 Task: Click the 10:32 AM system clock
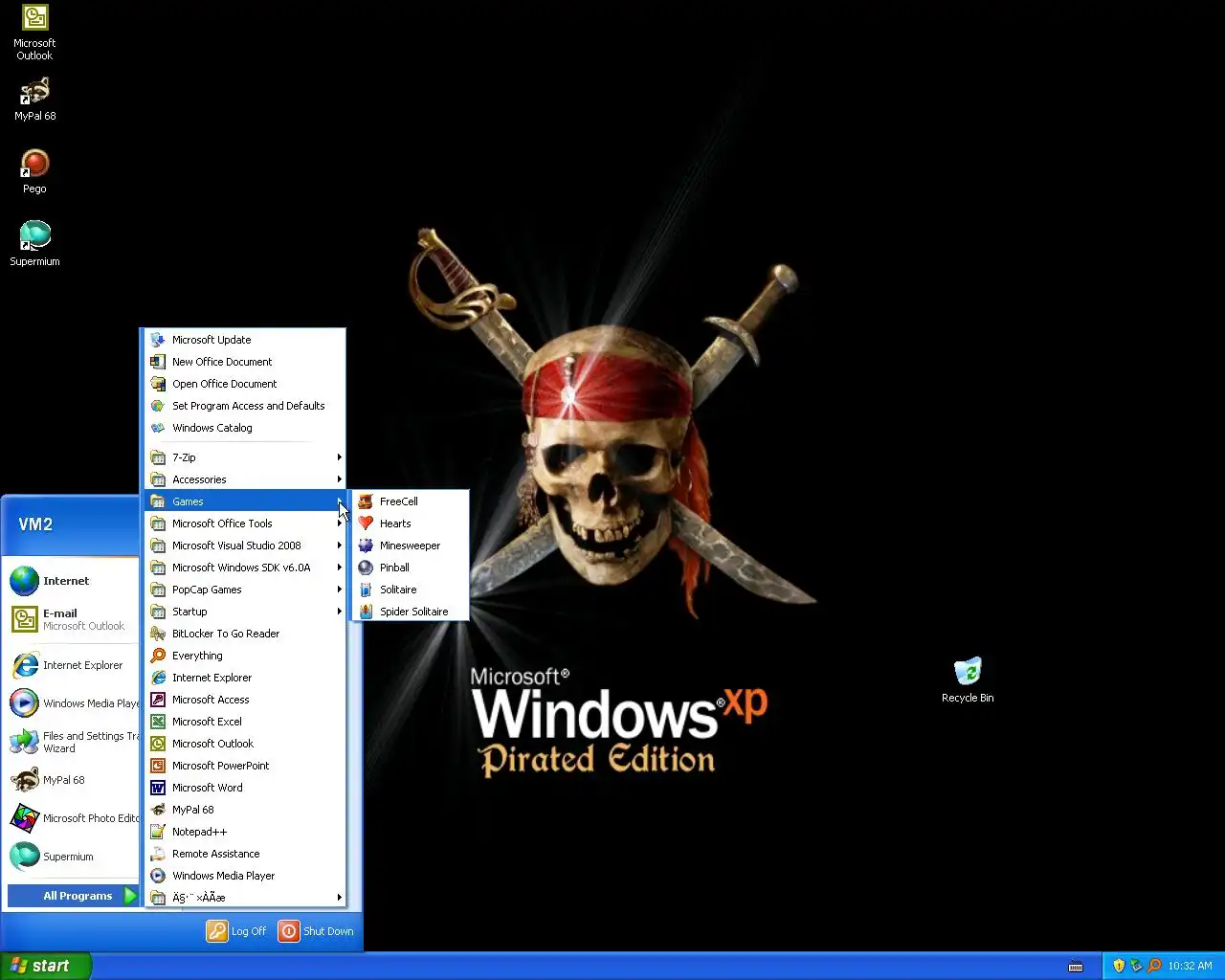[1190, 966]
